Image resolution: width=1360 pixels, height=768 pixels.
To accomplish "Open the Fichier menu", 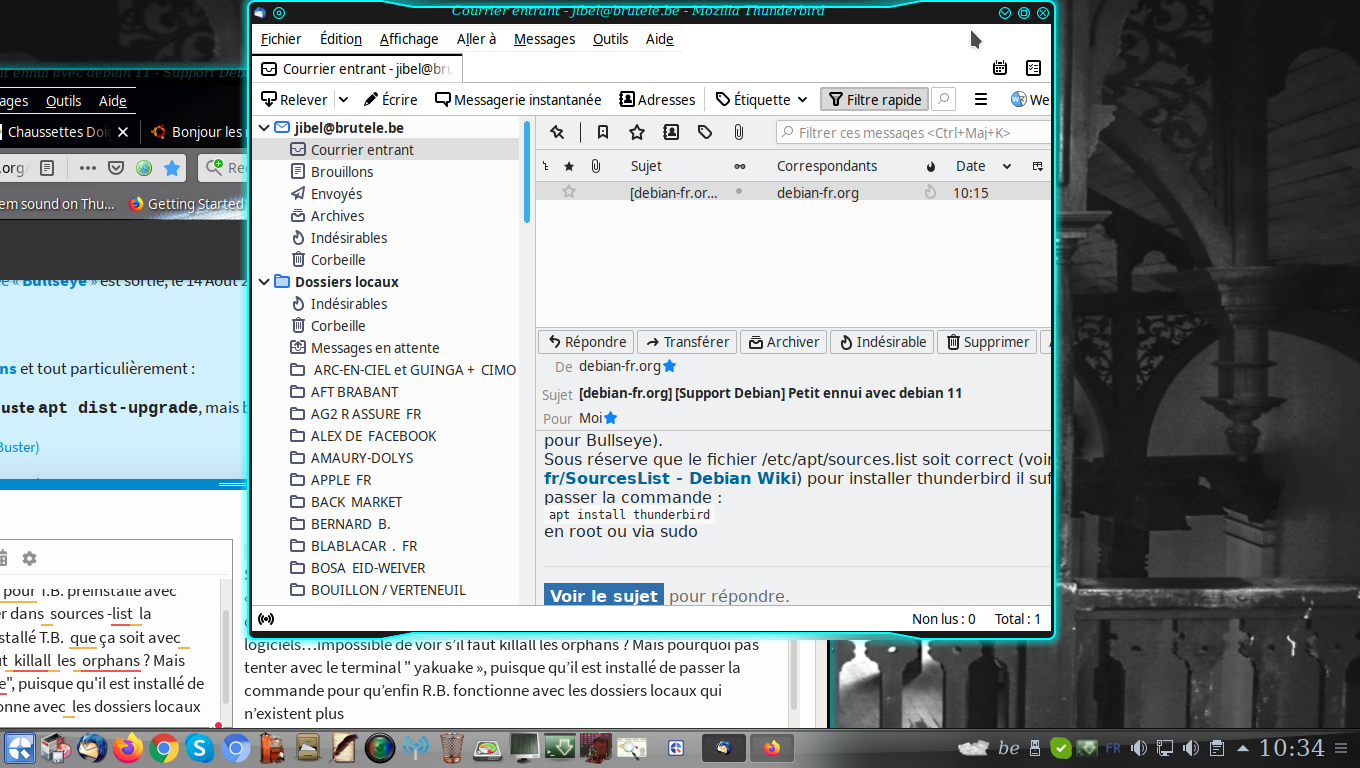I will 281,39.
